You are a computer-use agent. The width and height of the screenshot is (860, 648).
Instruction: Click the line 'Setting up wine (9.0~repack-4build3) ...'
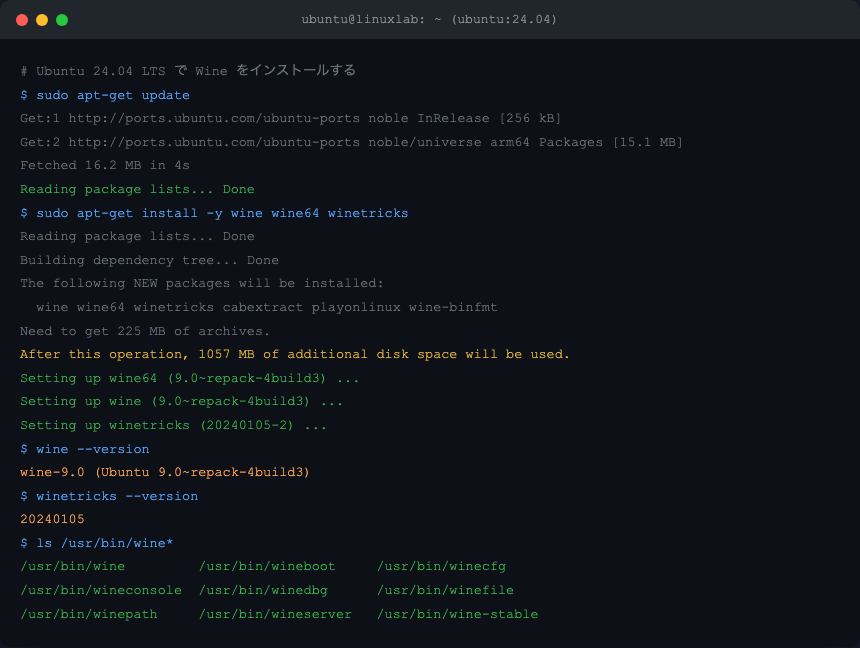[182, 402]
